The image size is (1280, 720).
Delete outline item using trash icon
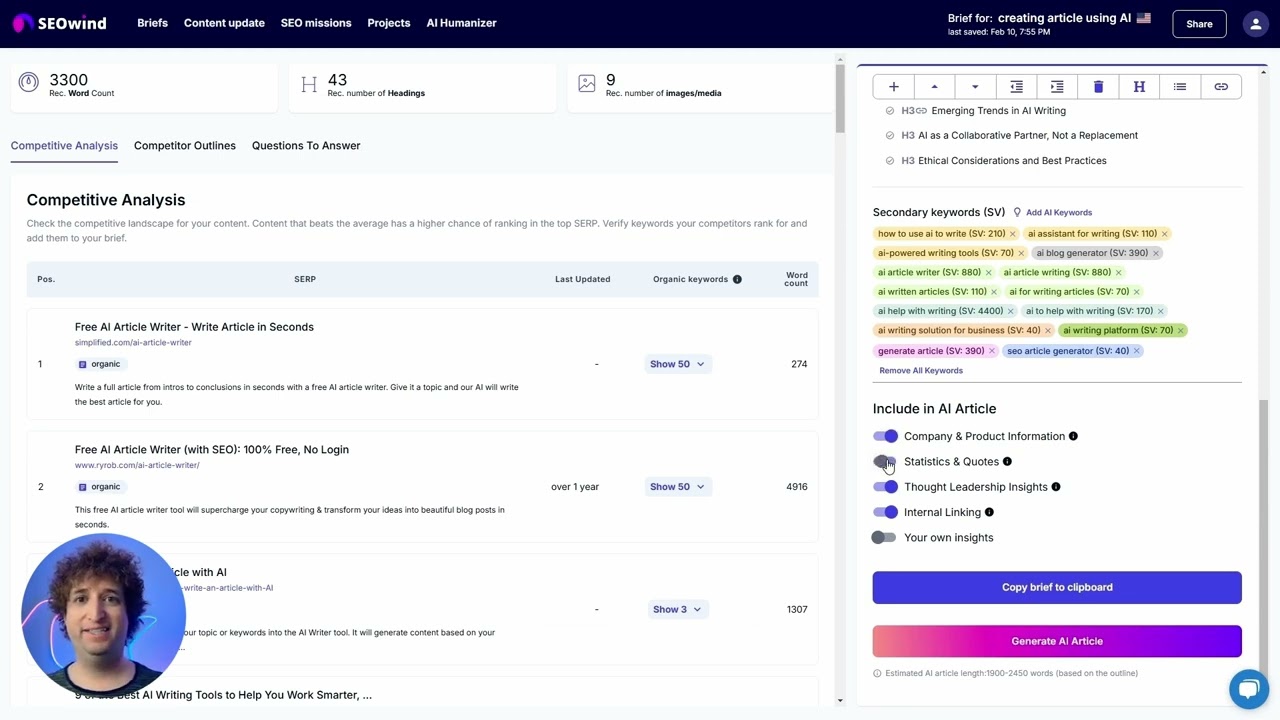[1098, 87]
